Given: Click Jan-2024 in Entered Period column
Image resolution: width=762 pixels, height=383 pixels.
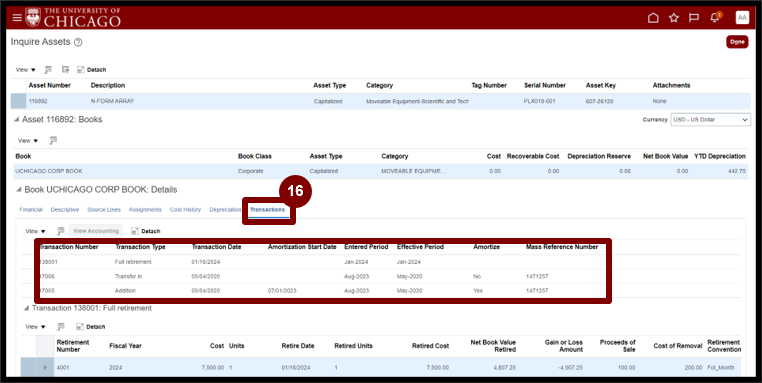Looking at the screenshot, I should (x=356, y=261).
